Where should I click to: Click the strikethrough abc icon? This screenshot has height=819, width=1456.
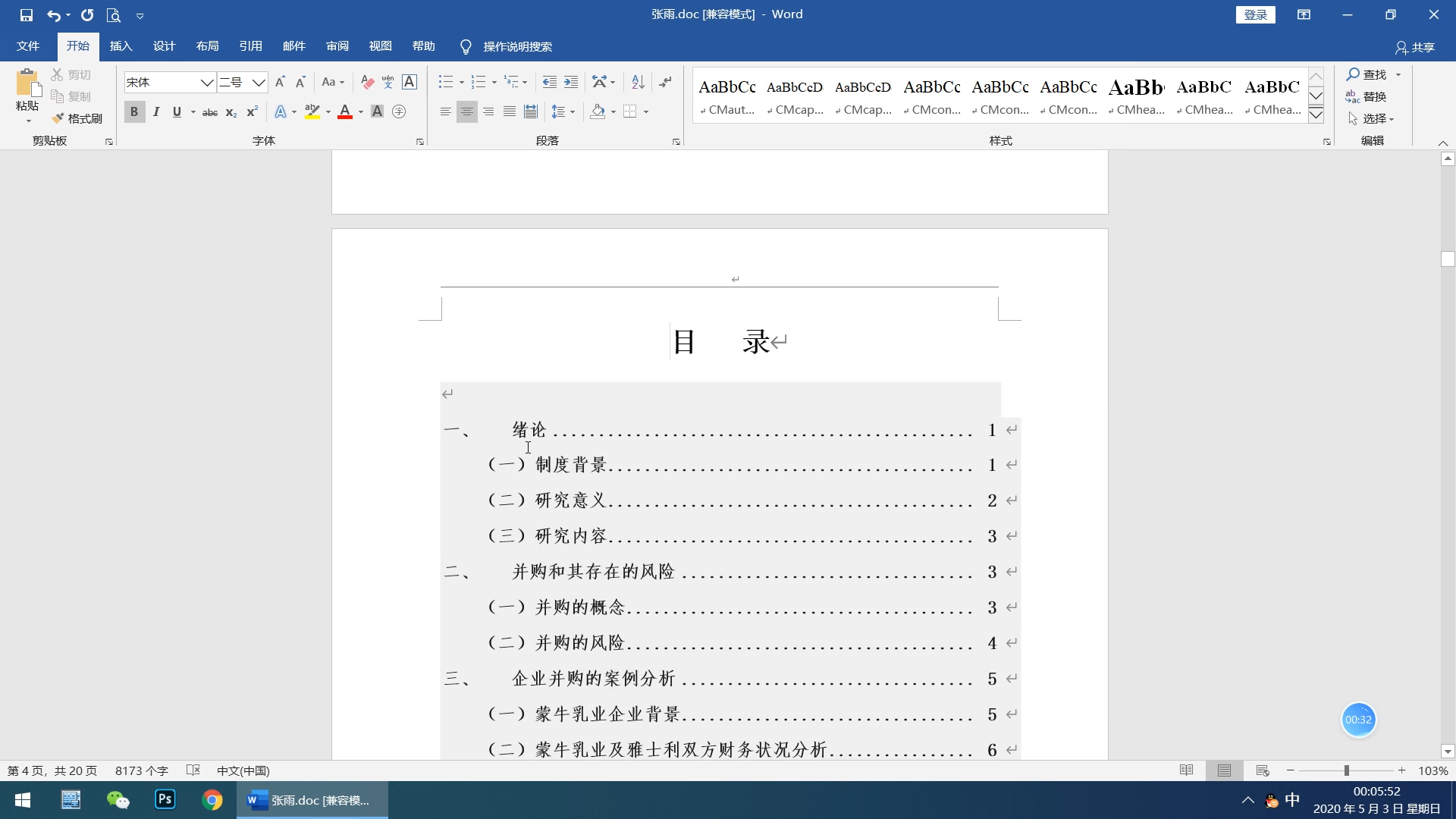pos(210,112)
